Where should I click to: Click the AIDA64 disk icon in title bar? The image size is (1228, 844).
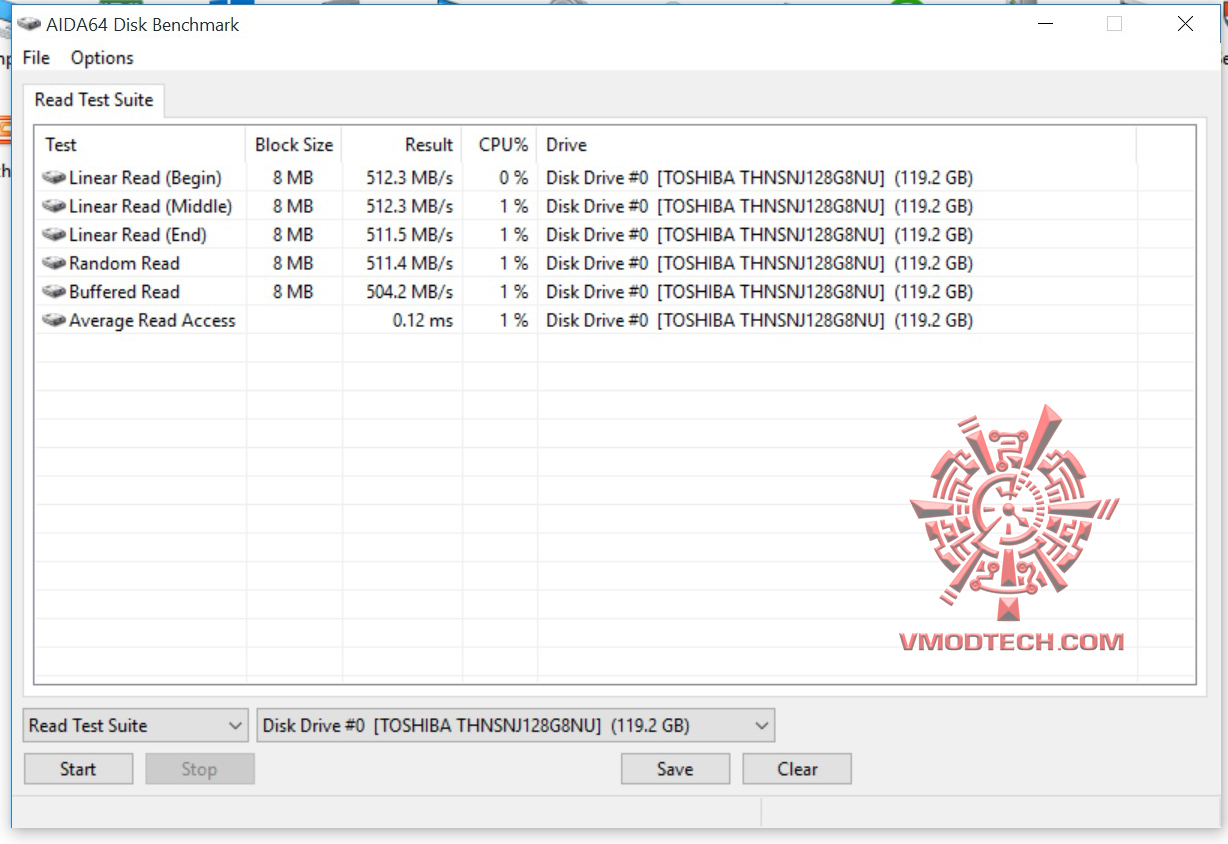tap(29, 25)
